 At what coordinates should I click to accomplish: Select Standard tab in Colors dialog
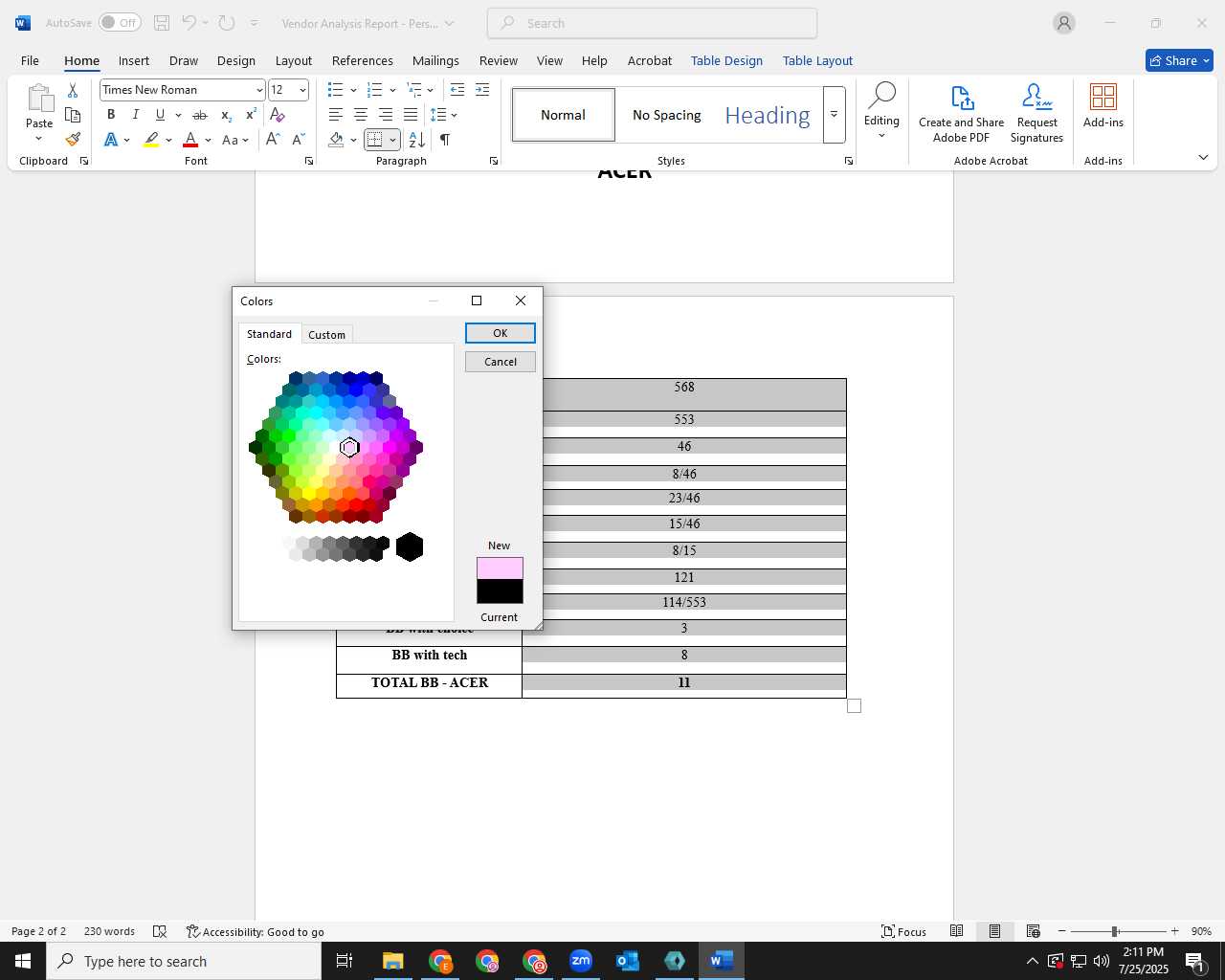[269, 334]
